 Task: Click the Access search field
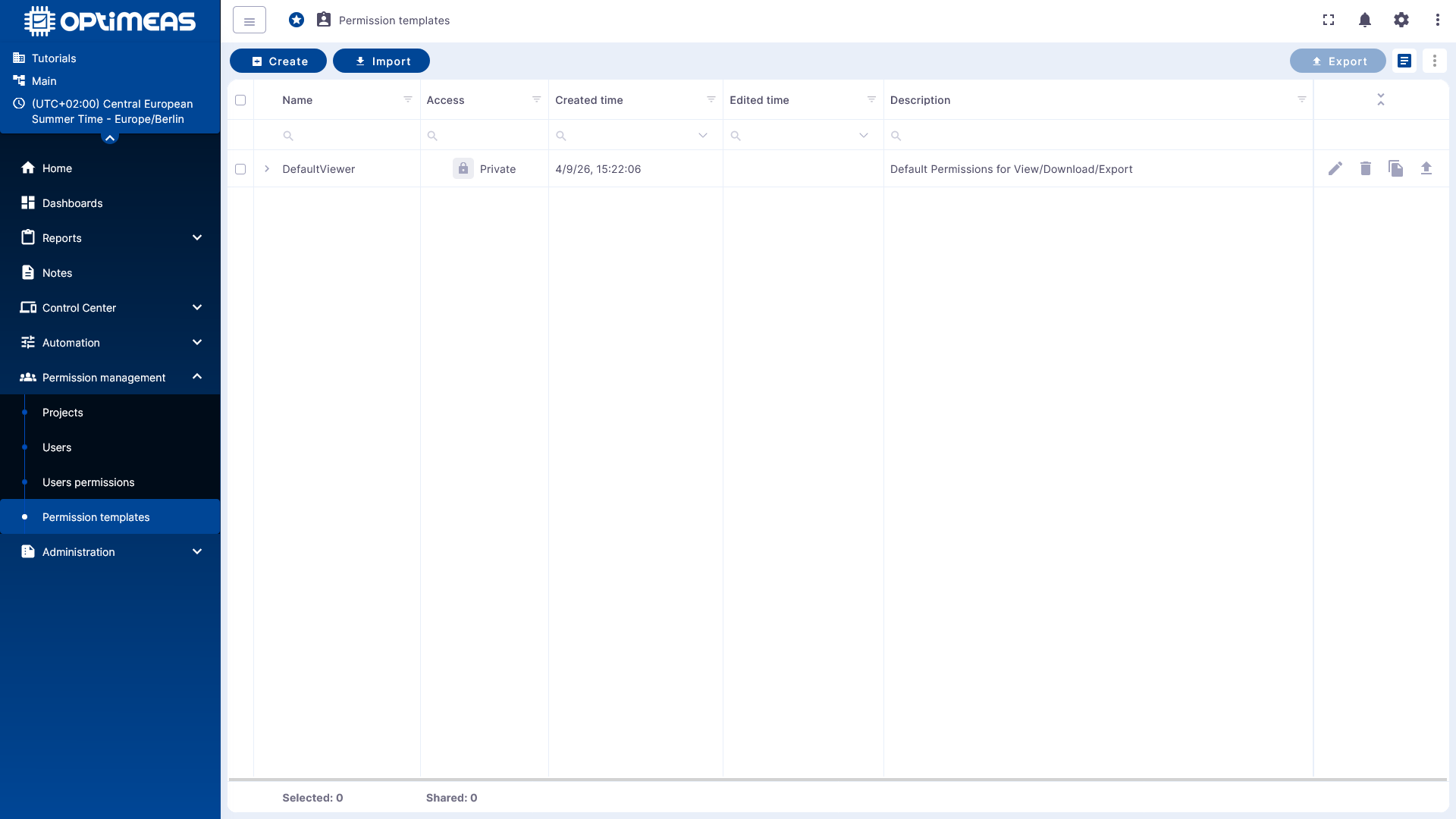coord(484,136)
